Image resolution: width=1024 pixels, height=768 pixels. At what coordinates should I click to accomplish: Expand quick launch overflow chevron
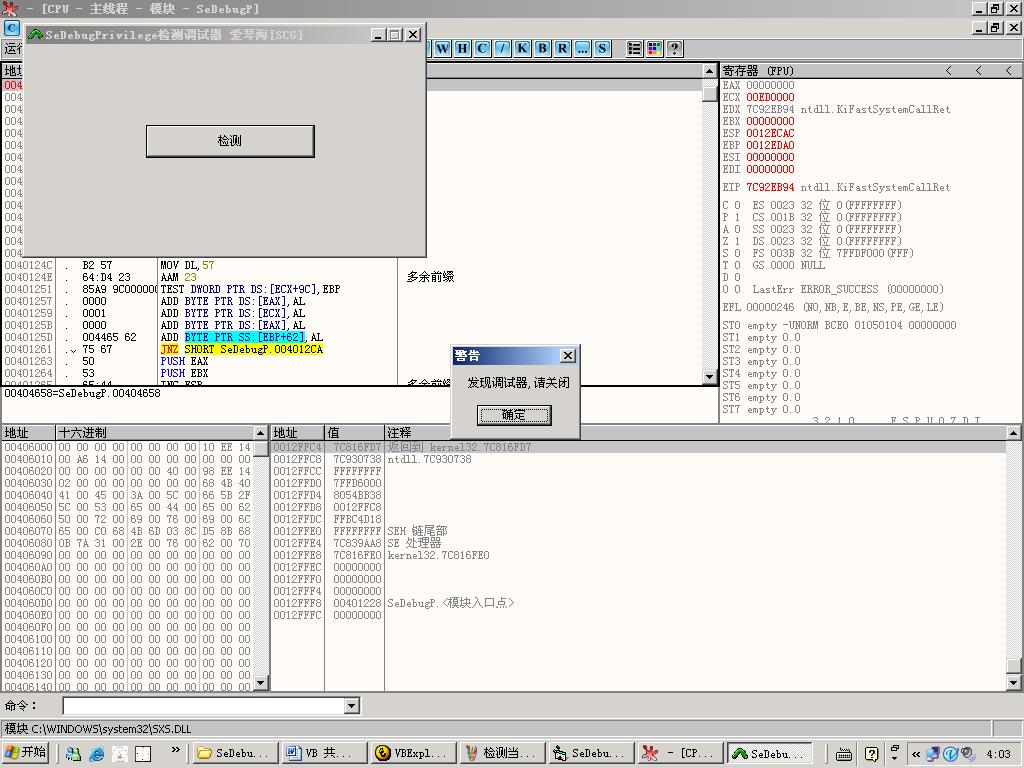(x=175, y=750)
